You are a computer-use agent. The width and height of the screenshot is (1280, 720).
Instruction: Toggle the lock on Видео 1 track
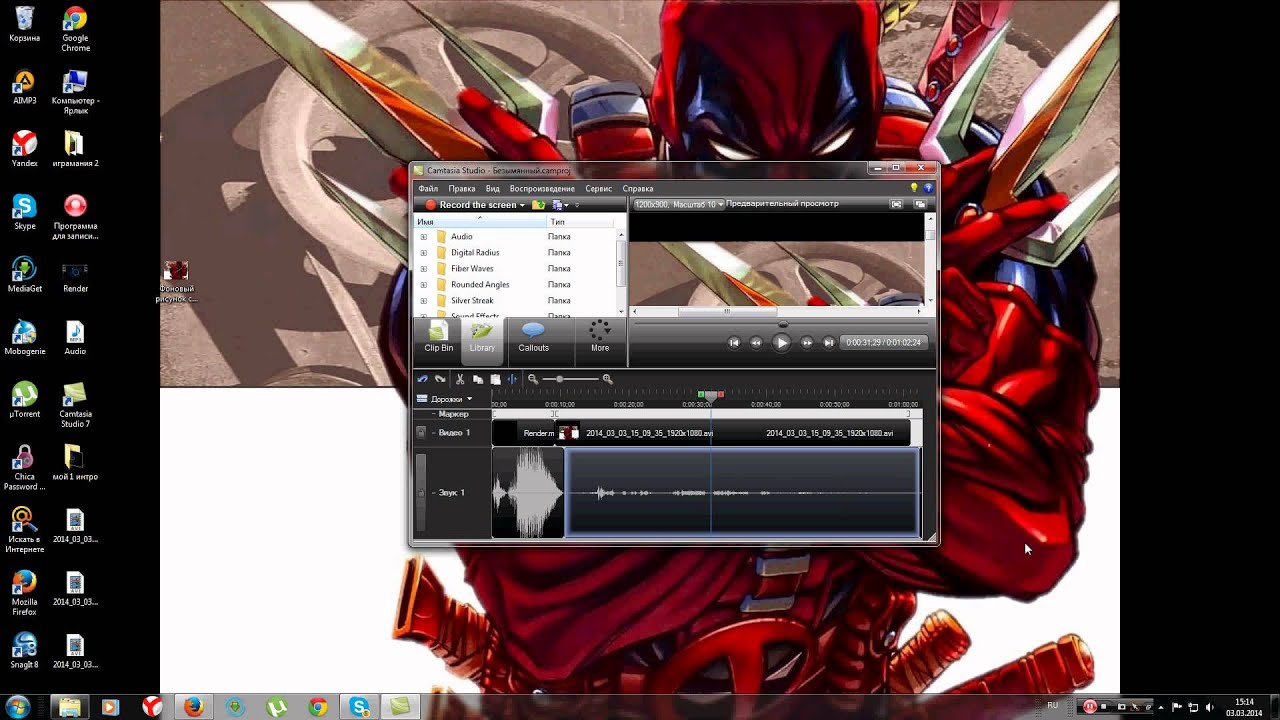(421, 433)
